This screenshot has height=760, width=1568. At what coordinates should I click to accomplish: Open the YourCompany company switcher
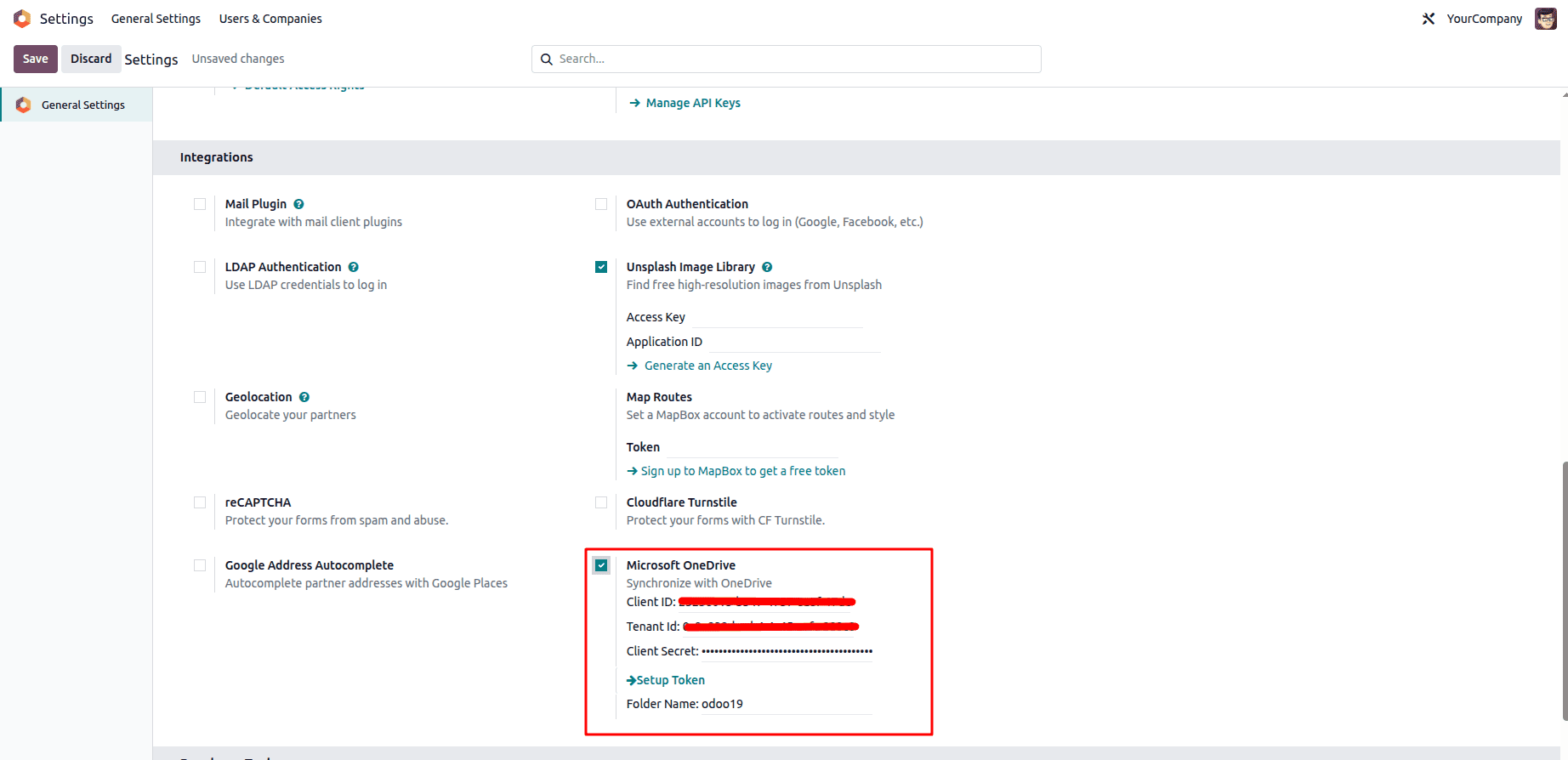tap(1484, 19)
